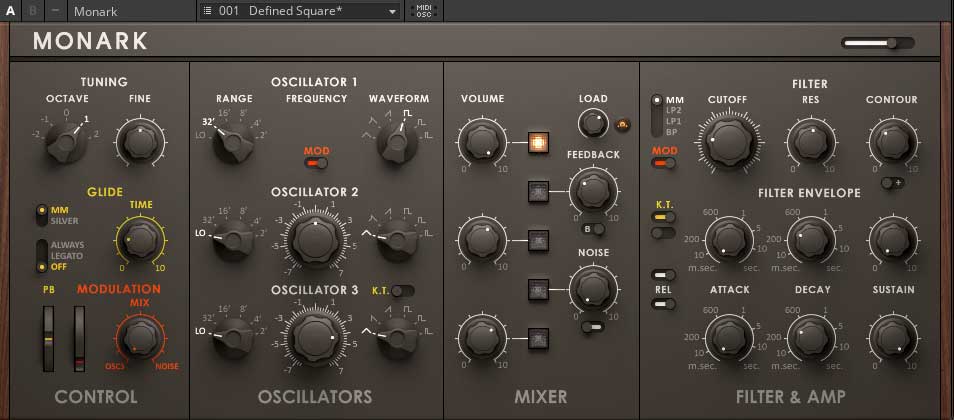Click the modulation wheel next to PB
Viewport: 954px width, 420px height.
pos(80,338)
